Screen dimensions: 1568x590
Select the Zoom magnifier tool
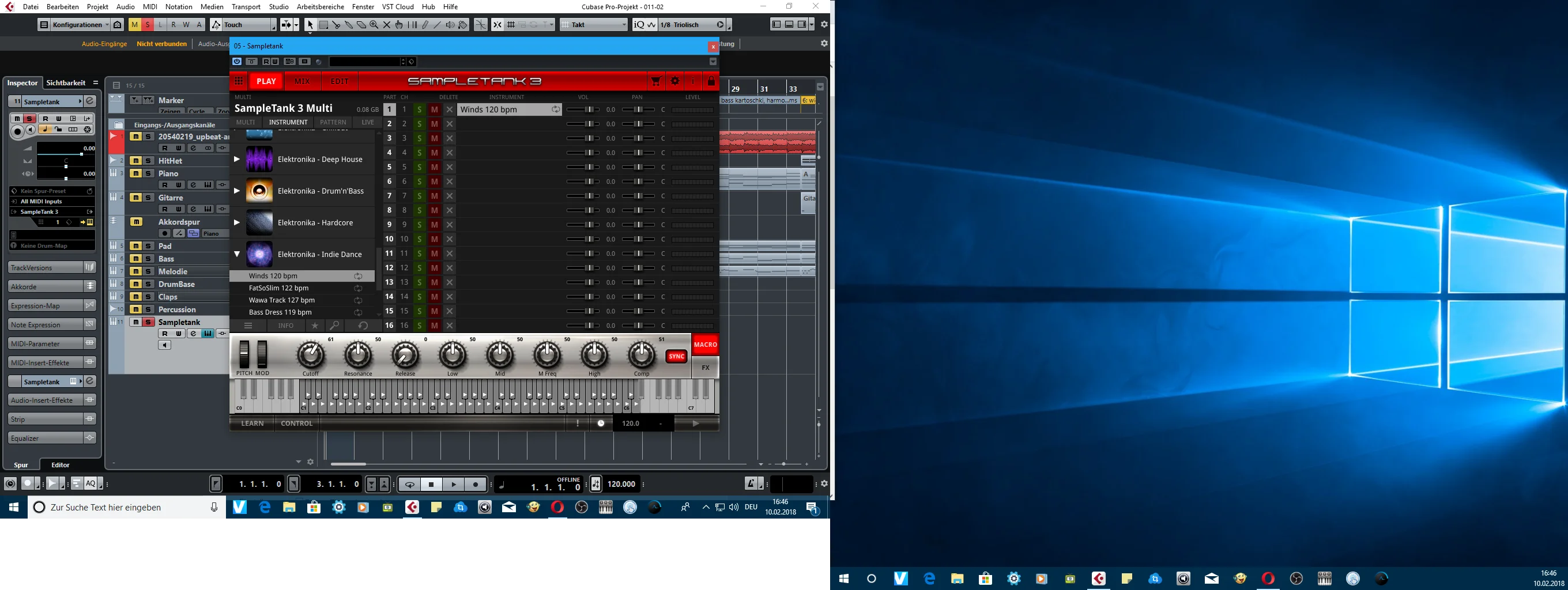coord(374,25)
